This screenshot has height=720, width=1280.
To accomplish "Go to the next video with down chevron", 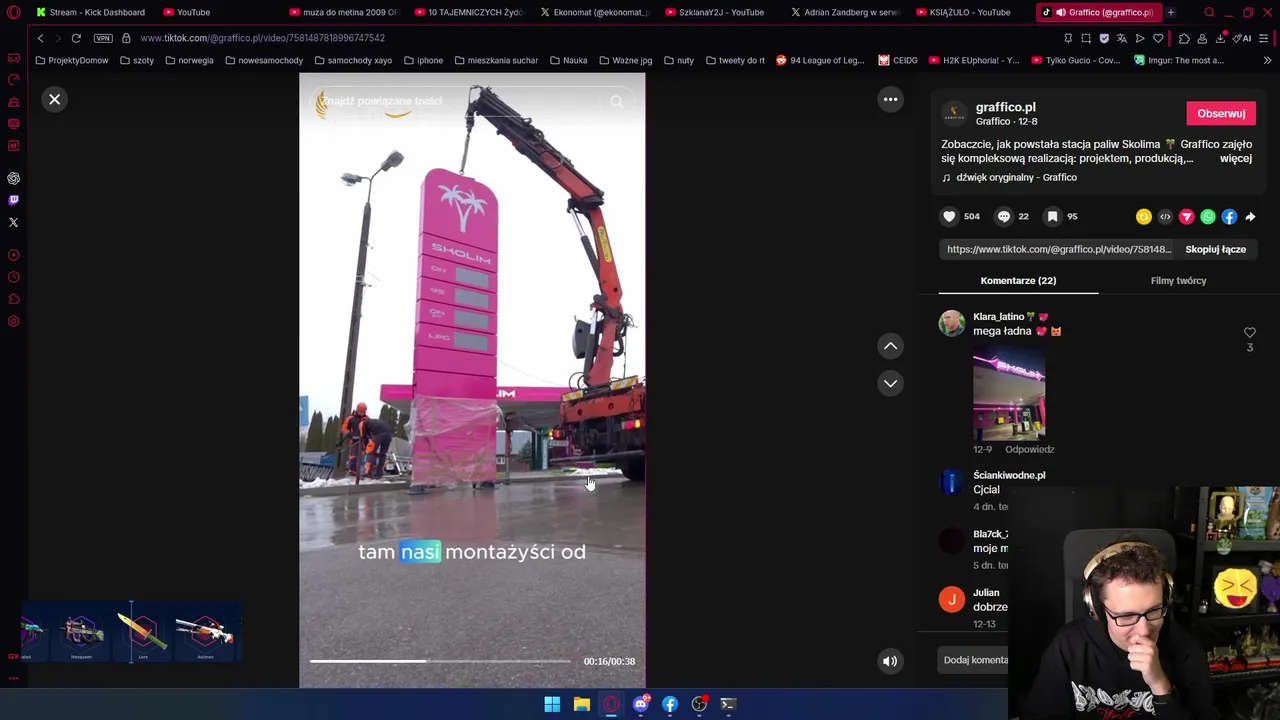I will point(890,383).
